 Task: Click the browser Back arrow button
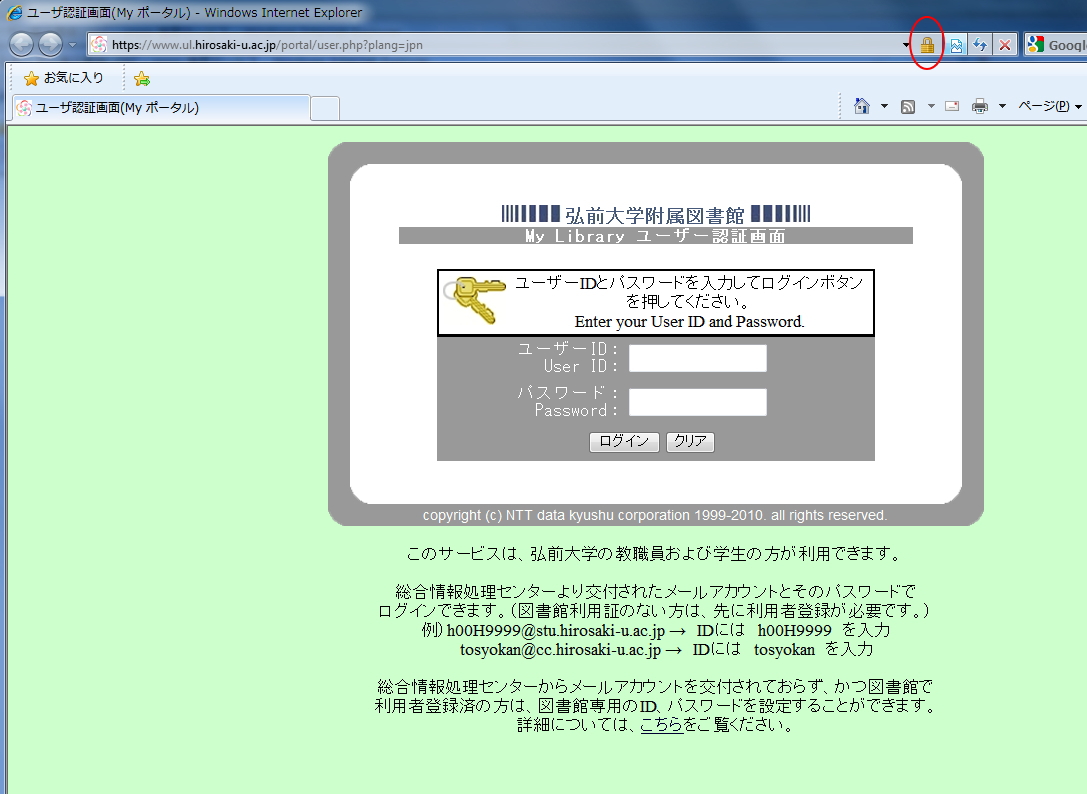point(21,45)
